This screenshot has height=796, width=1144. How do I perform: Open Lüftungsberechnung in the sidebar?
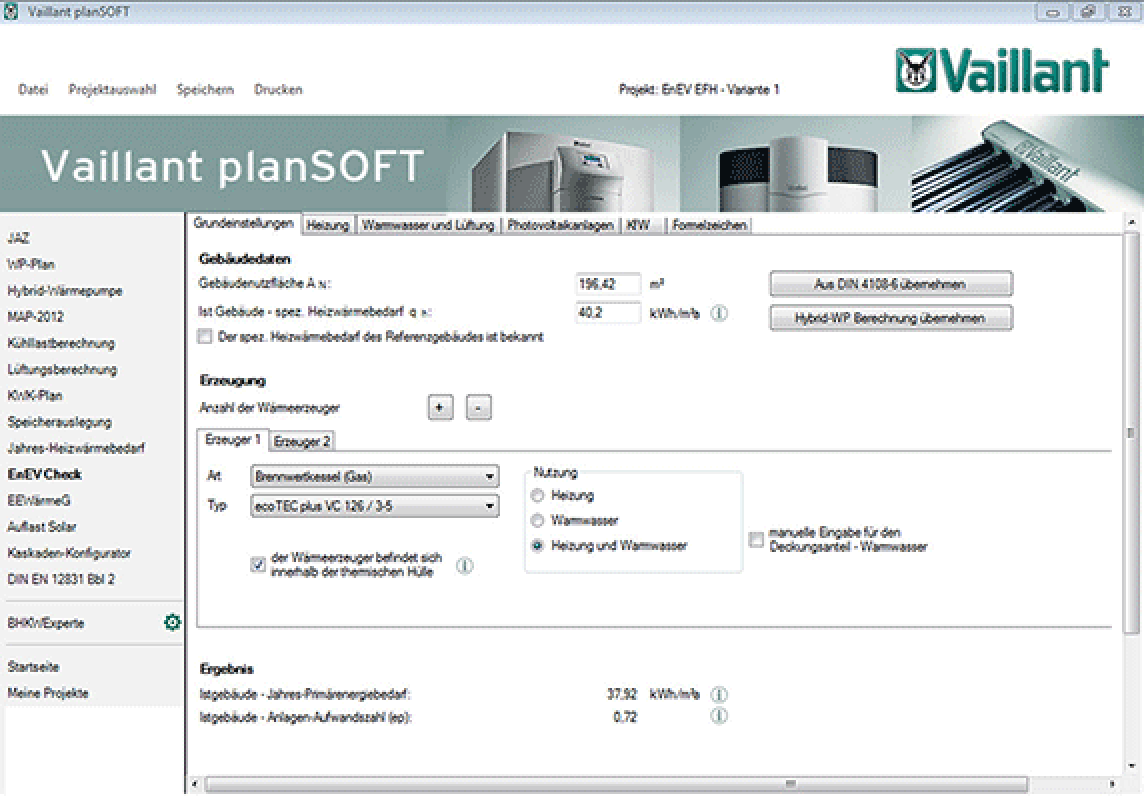62,369
